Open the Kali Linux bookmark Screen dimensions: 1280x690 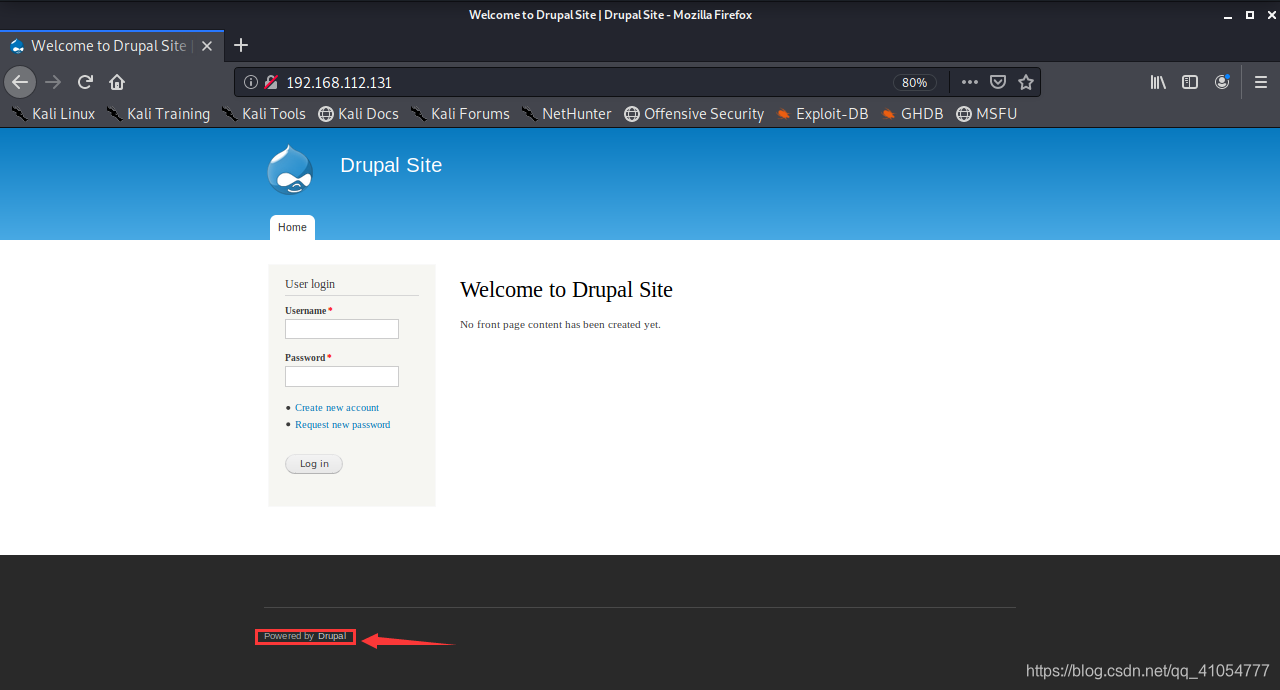53,114
